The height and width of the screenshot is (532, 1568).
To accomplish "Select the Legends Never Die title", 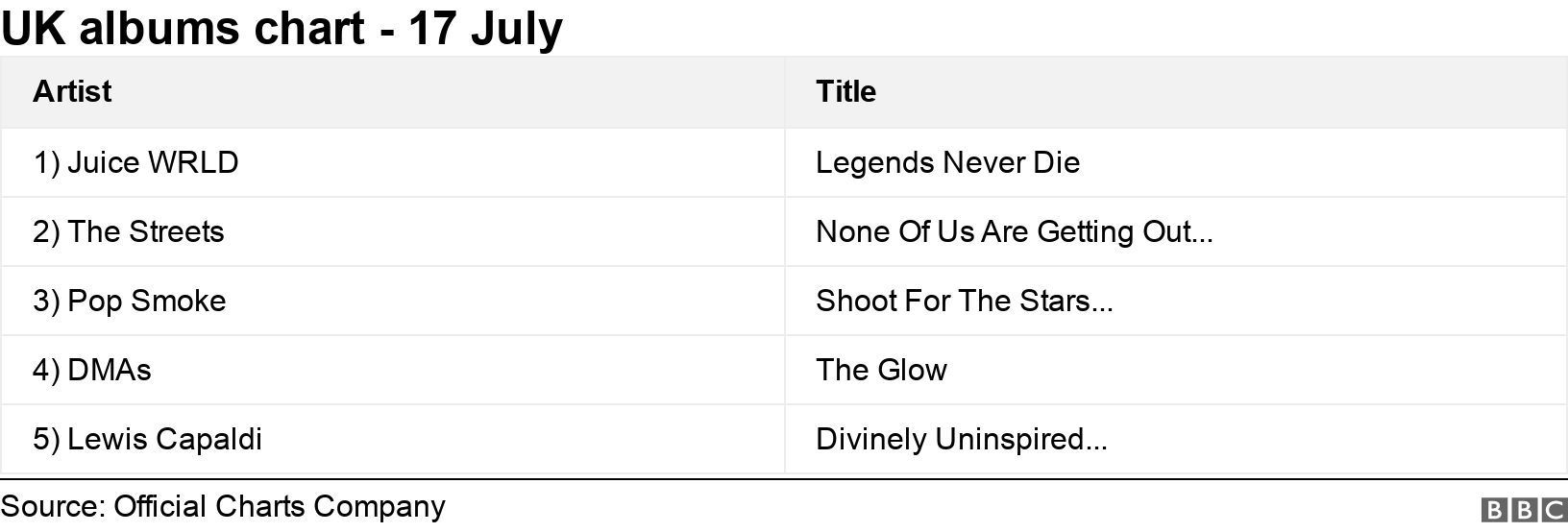I will point(947,162).
